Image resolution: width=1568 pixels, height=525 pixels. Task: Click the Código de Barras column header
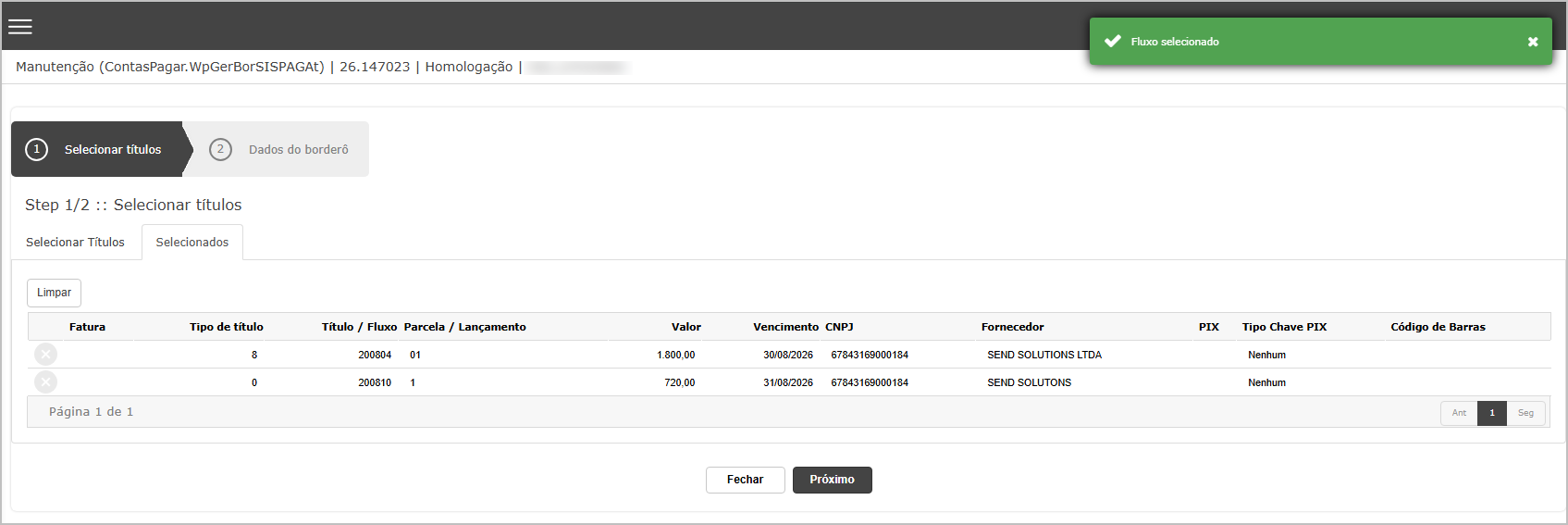1438,327
